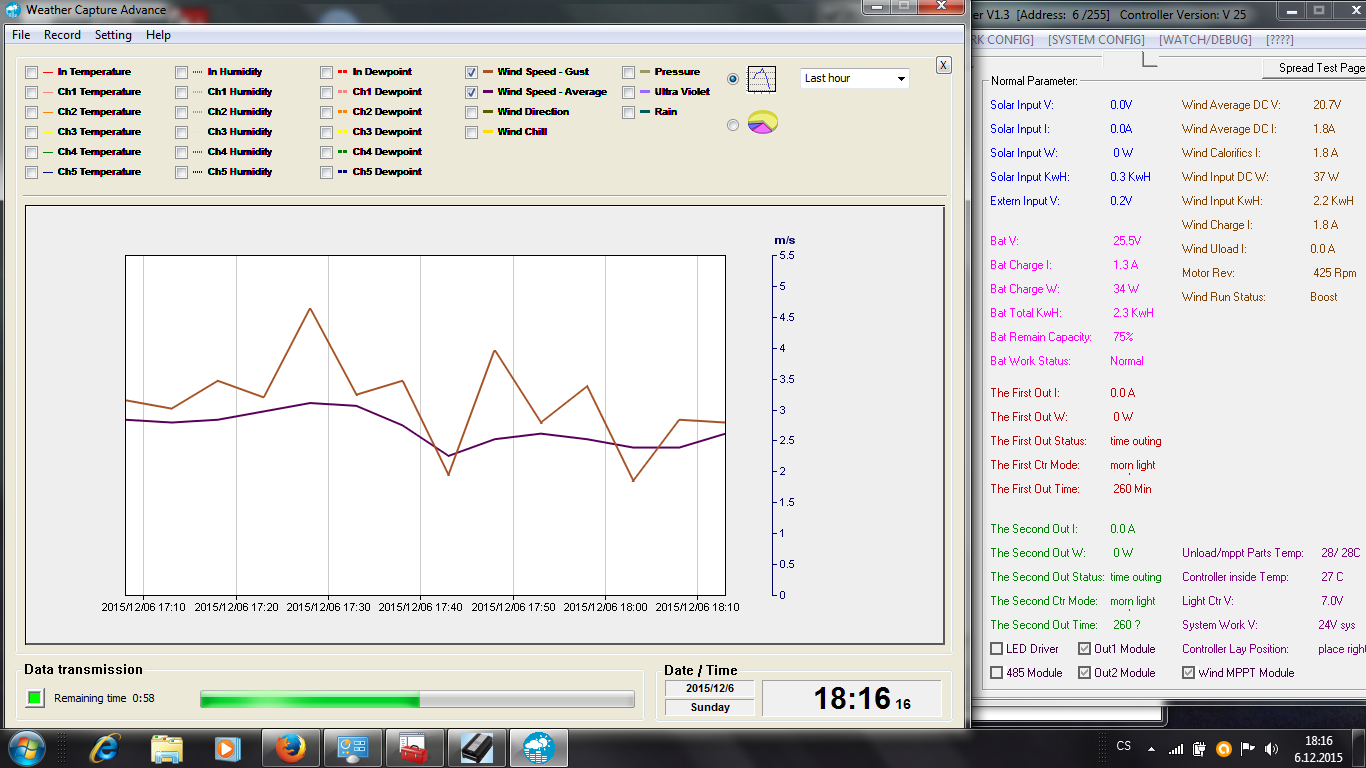1366x768 pixels.
Task: Click the line graph view icon
Action: pyautogui.click(x=762, y=78)
